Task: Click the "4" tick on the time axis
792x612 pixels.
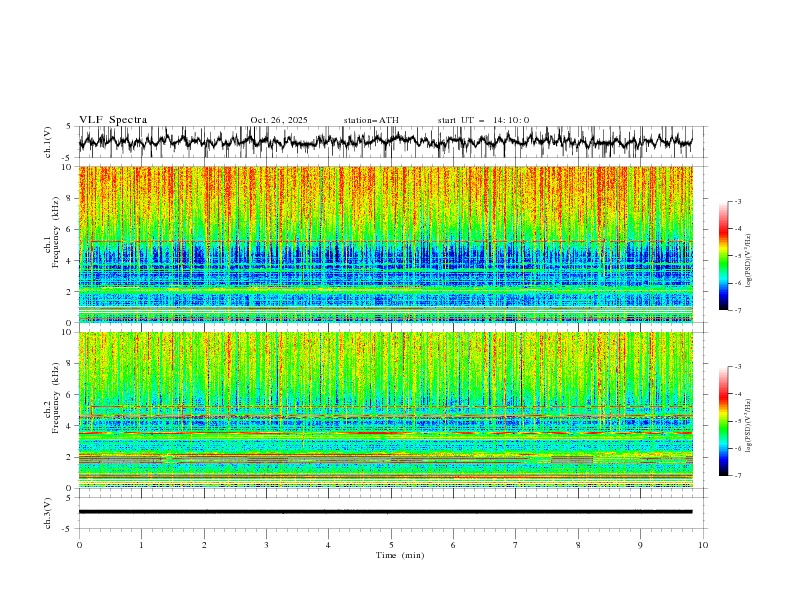Action: point(328,545)
